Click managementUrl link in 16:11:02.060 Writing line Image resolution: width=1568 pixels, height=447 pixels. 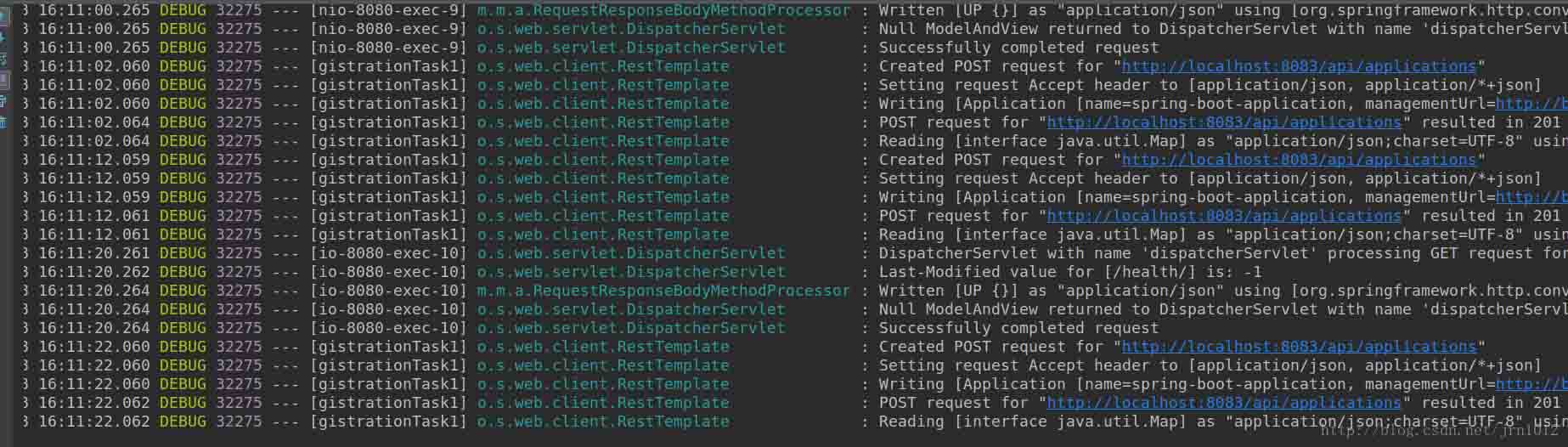coord(1531,104)
